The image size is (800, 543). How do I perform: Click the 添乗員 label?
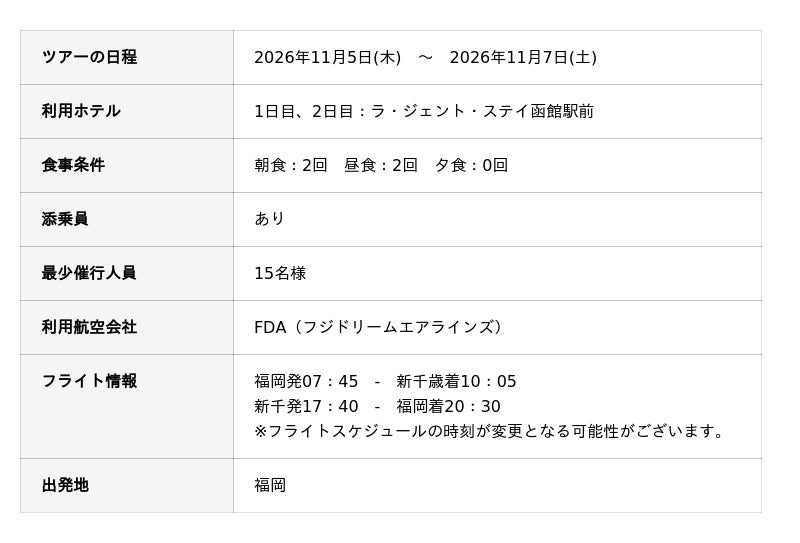point(65,219)
